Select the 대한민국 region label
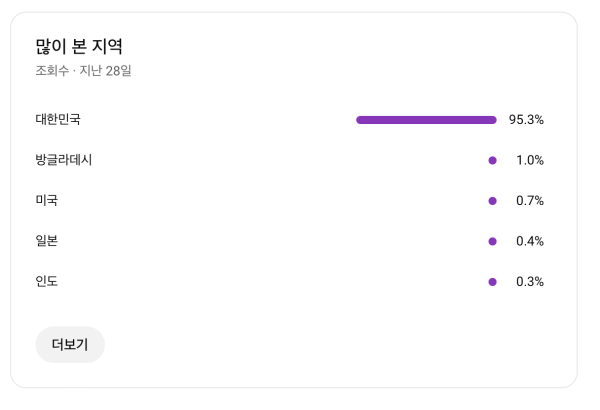 pyautogui.click(x=58, y=120)
